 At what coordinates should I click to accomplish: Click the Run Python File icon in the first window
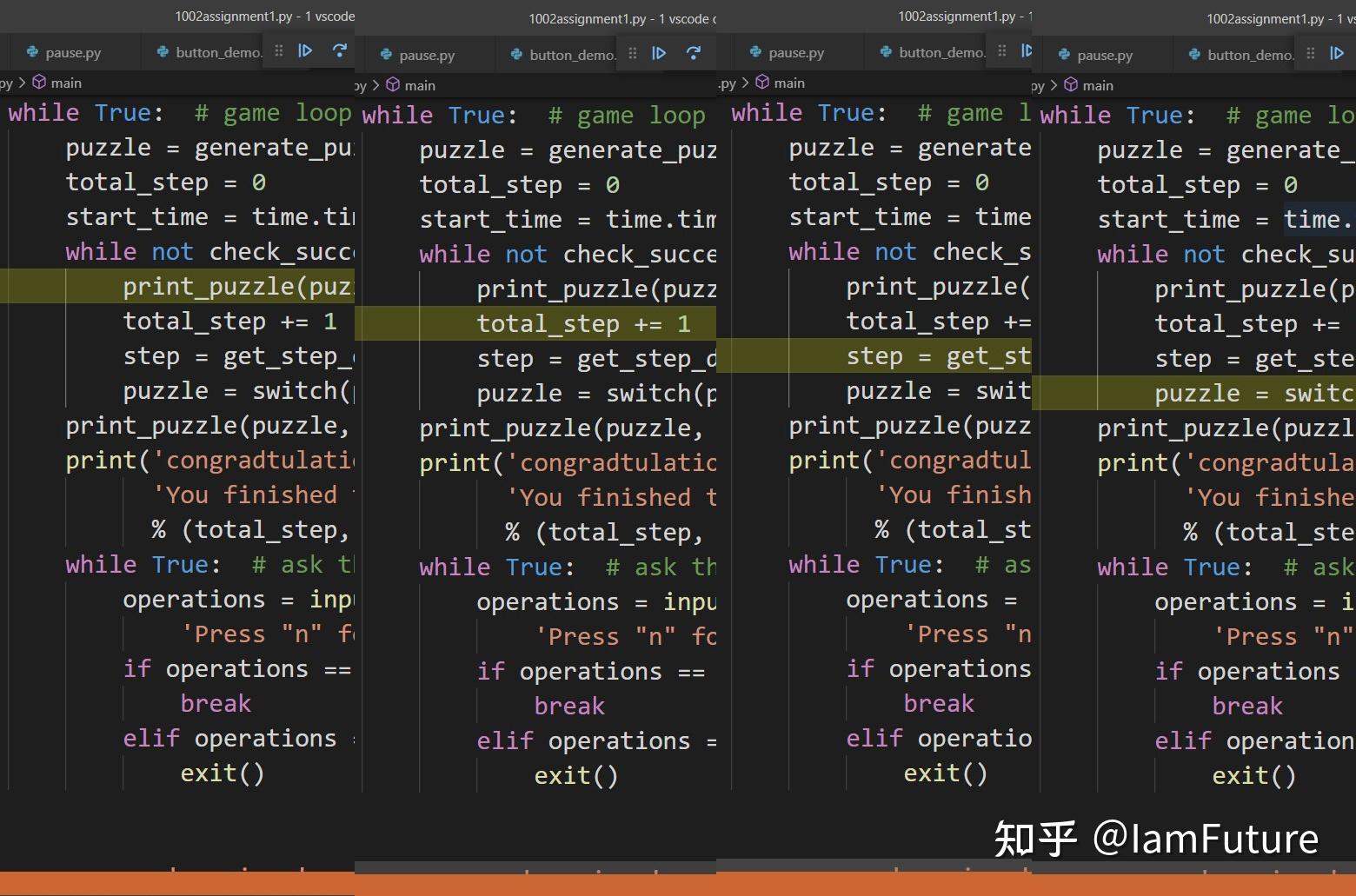click(x=306, y=51)
